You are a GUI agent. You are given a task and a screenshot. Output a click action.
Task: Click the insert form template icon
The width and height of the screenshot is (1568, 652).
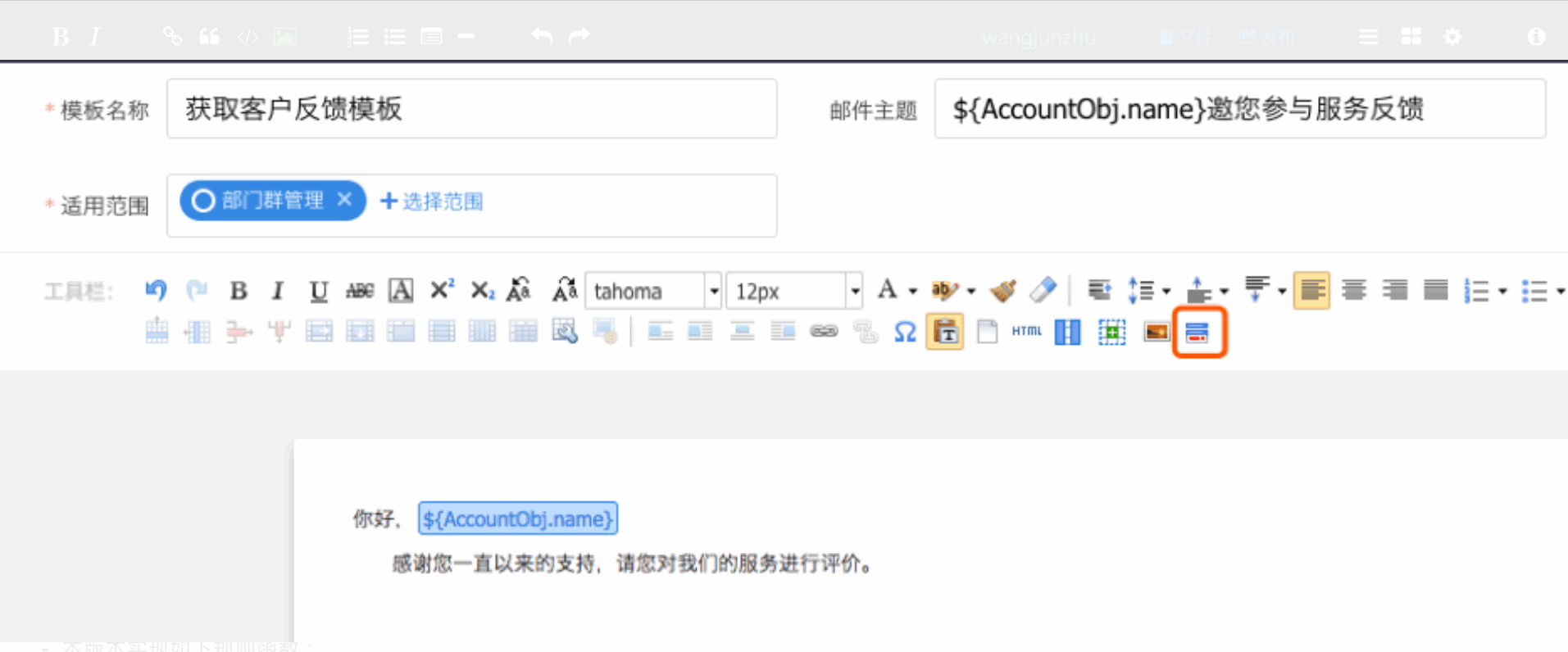[1198, 333]
